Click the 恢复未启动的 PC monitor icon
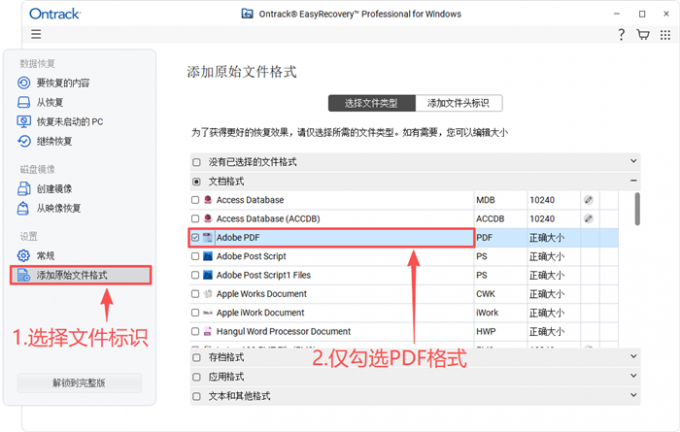 coord(23,121)
